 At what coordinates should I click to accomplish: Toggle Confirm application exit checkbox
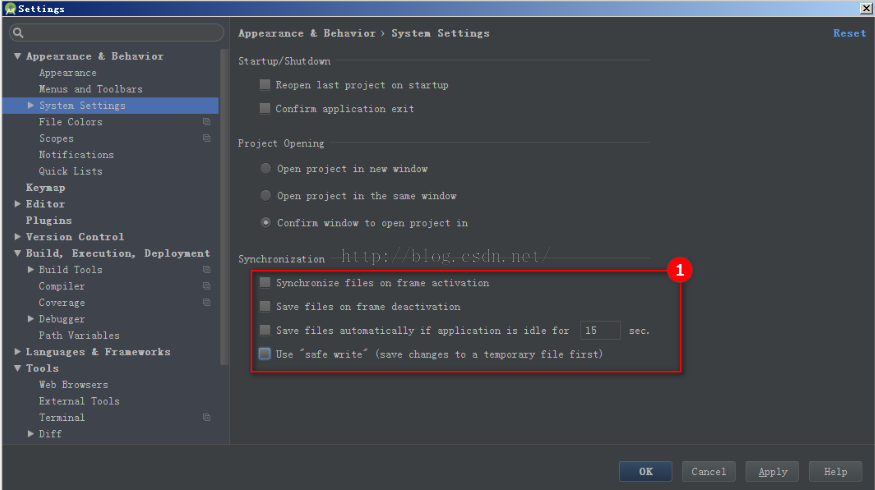[265, 108]
